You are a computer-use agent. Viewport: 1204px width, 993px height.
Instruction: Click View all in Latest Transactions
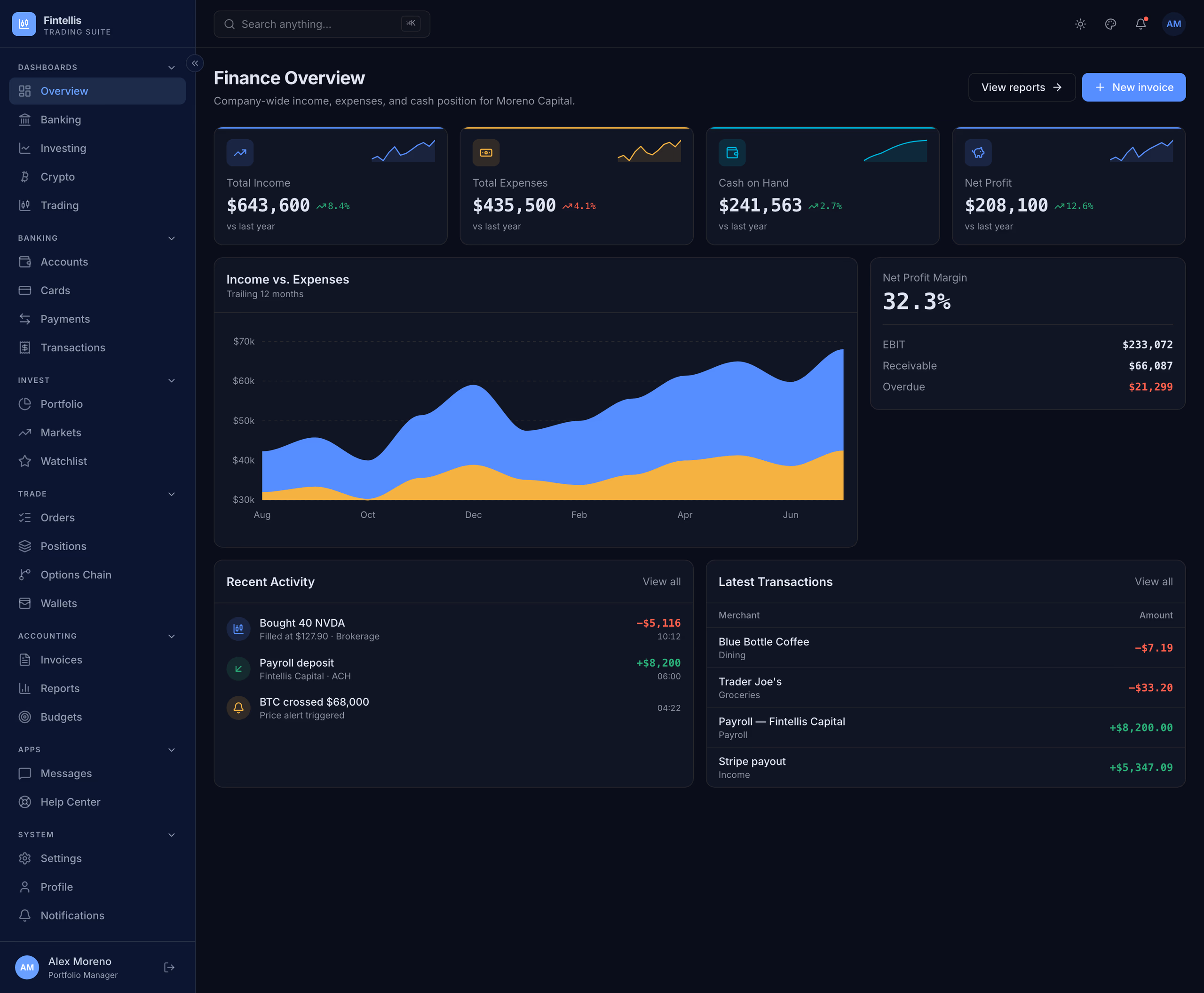[1154, 582]
